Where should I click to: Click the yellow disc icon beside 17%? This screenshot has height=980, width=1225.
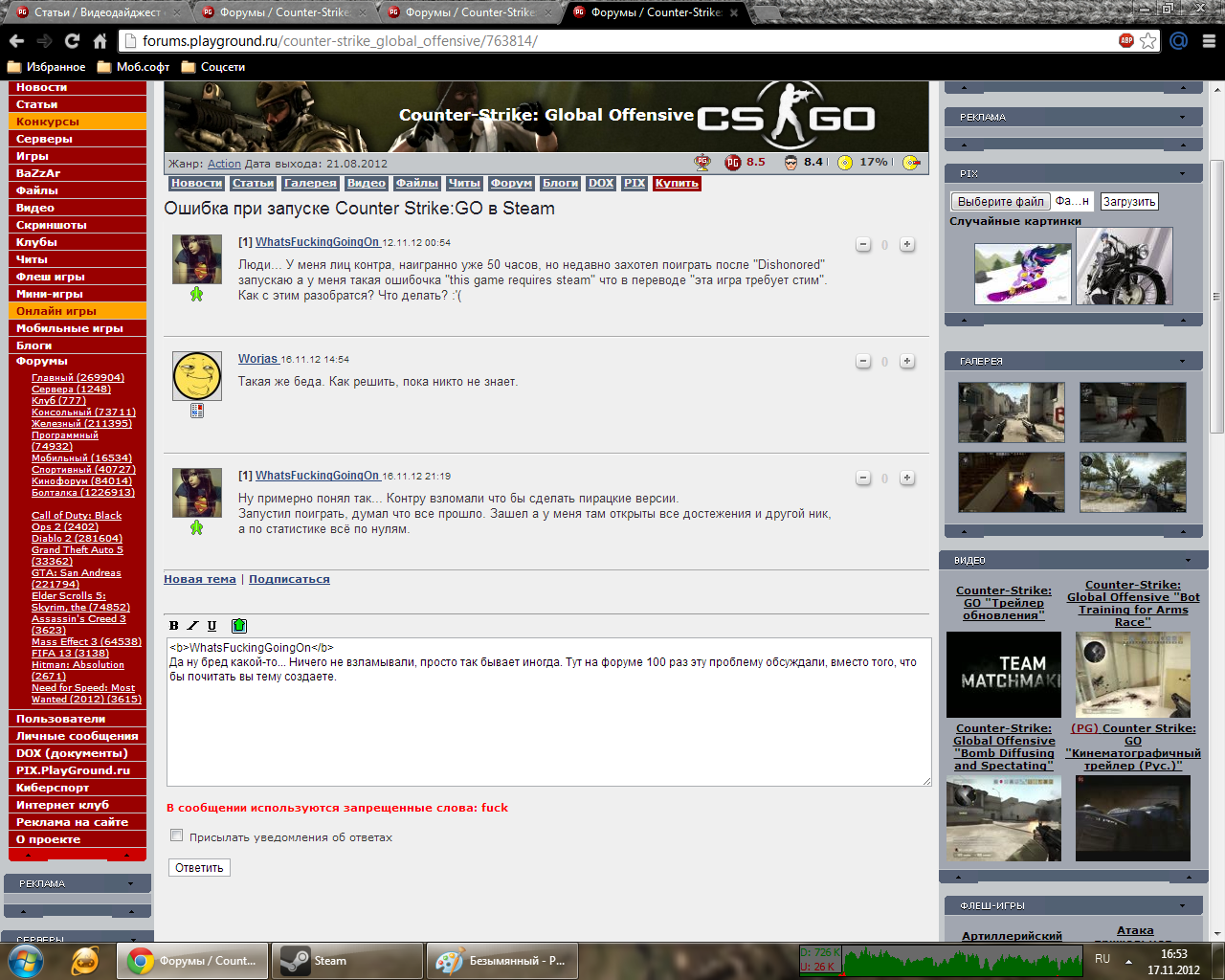tap(845, 163)
